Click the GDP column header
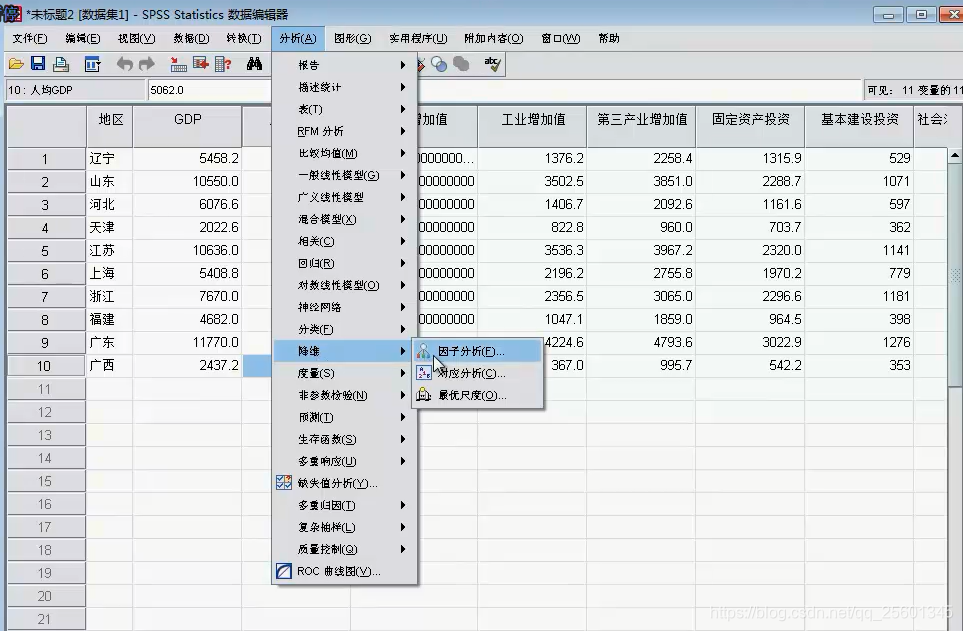963x631 pixels. tap(188, 127)
